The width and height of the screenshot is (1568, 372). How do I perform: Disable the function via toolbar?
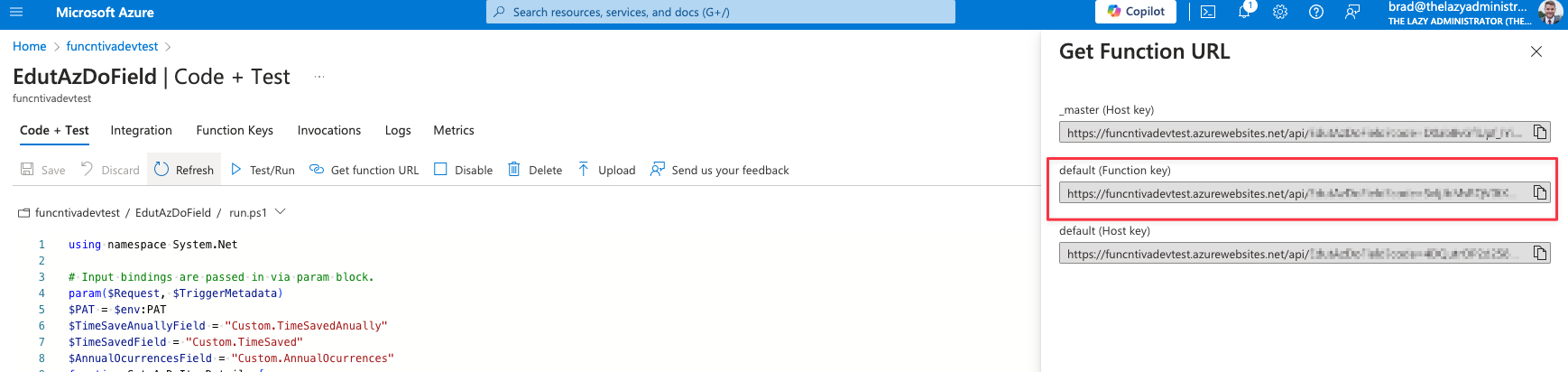pyautogui.click(x=464, y=170)
